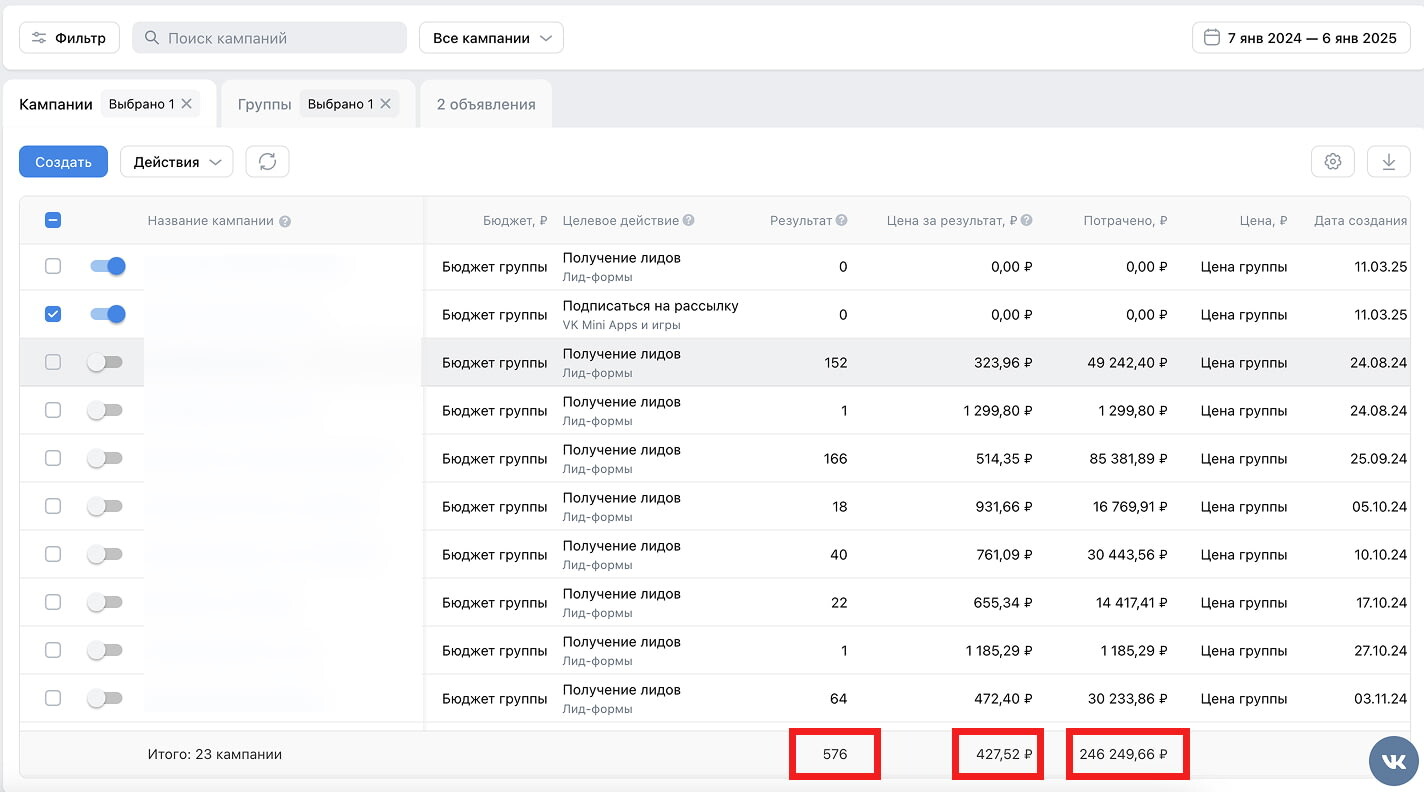
Task: Click help icon next to Целевое действие
Action: pyautogui.click(x=689, y=221)
